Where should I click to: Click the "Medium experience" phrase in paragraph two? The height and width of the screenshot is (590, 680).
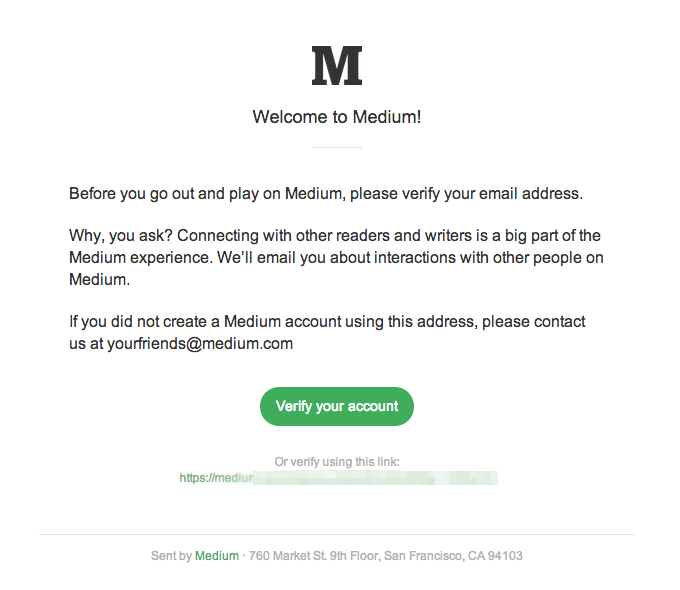[141, 258]
